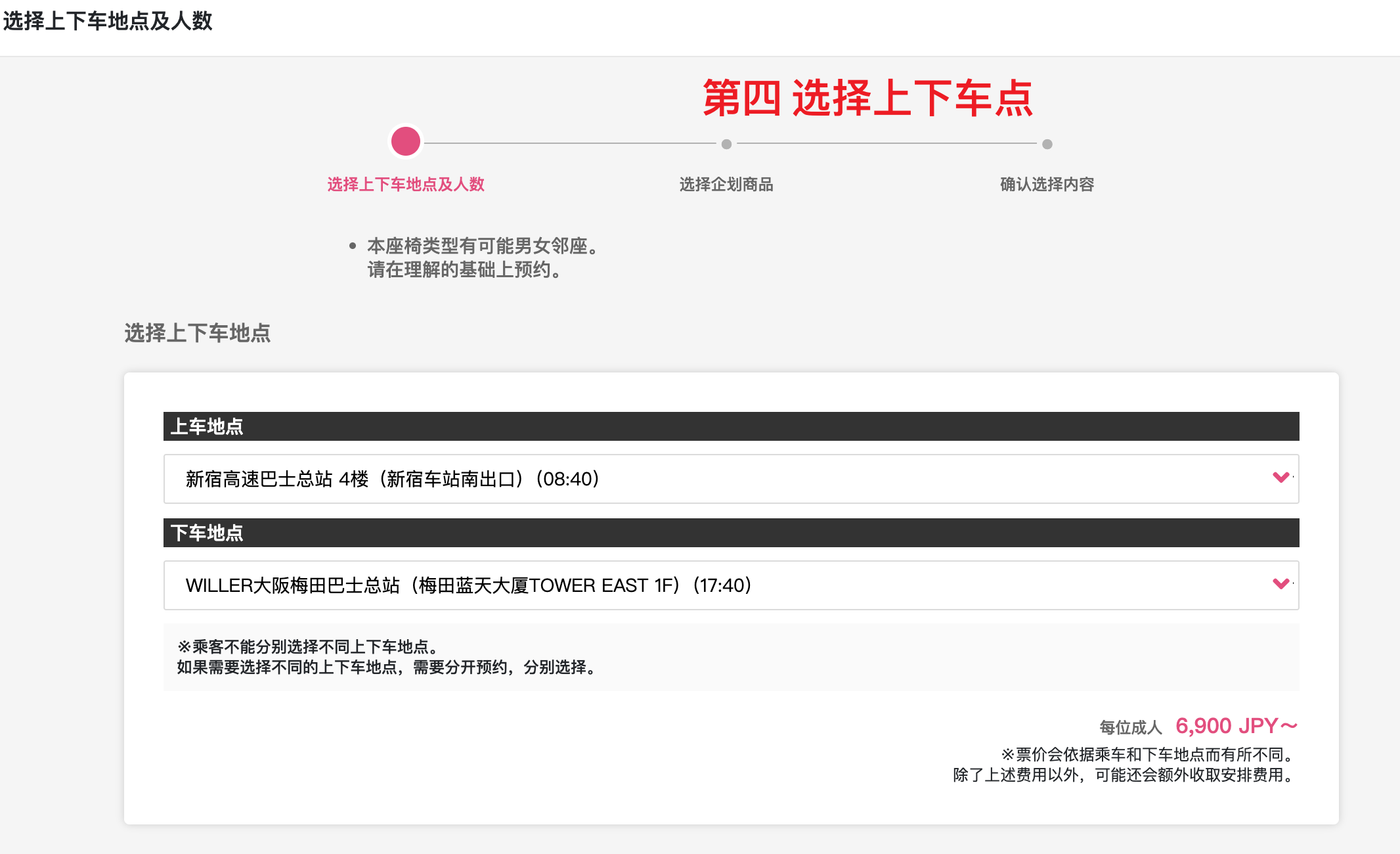Image resolution: width=1400 pixels, height=854 pixels.
Task: Click the 选择上下车地点及人数 step label
Action: [x=406, y=185]
